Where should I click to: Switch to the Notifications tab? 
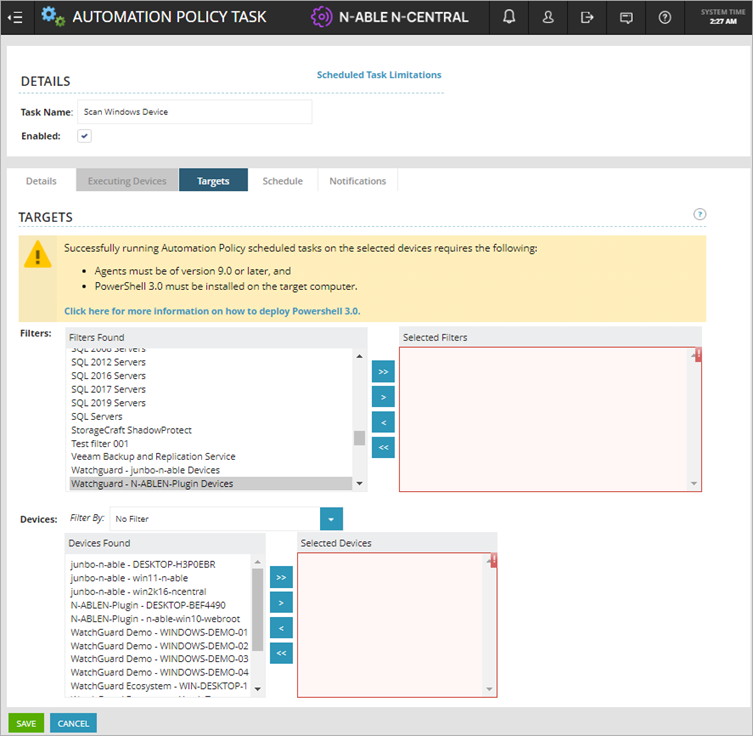[x=358, y=181]
